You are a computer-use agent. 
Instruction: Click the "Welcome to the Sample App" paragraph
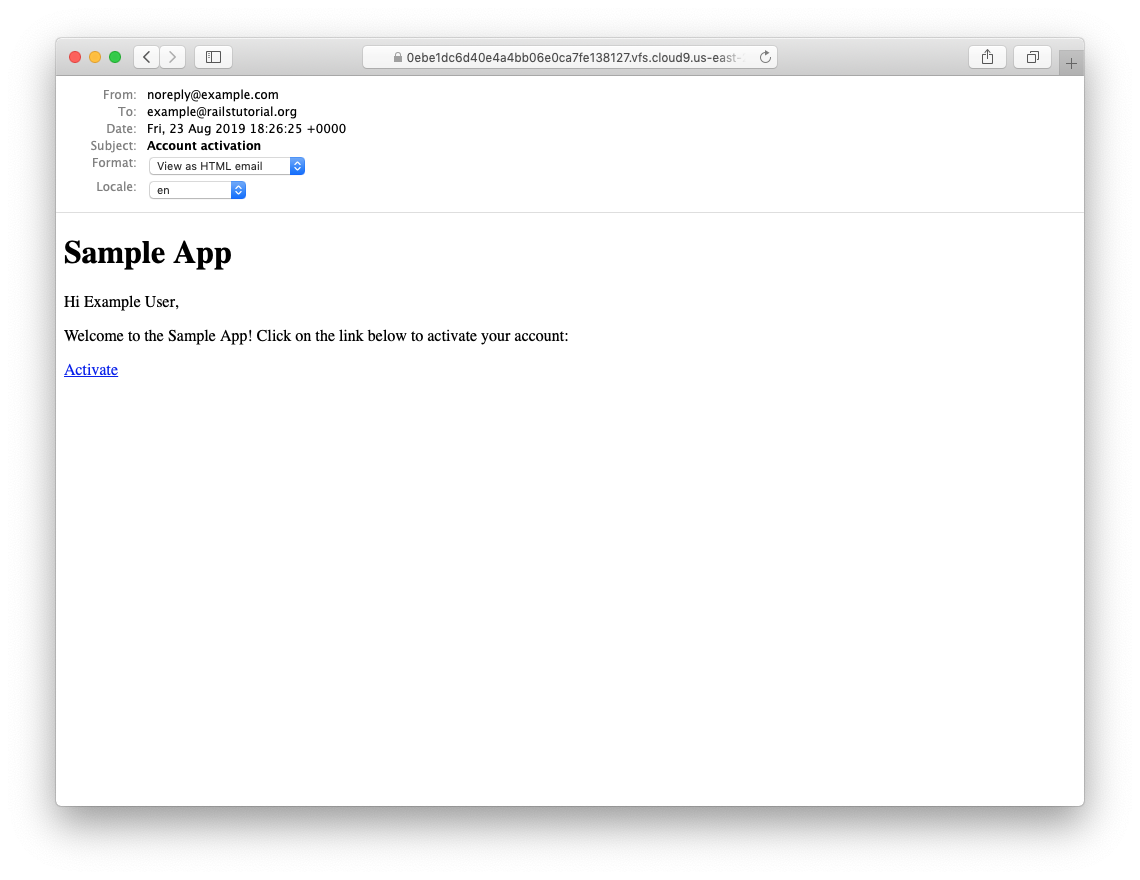(316, 336)
